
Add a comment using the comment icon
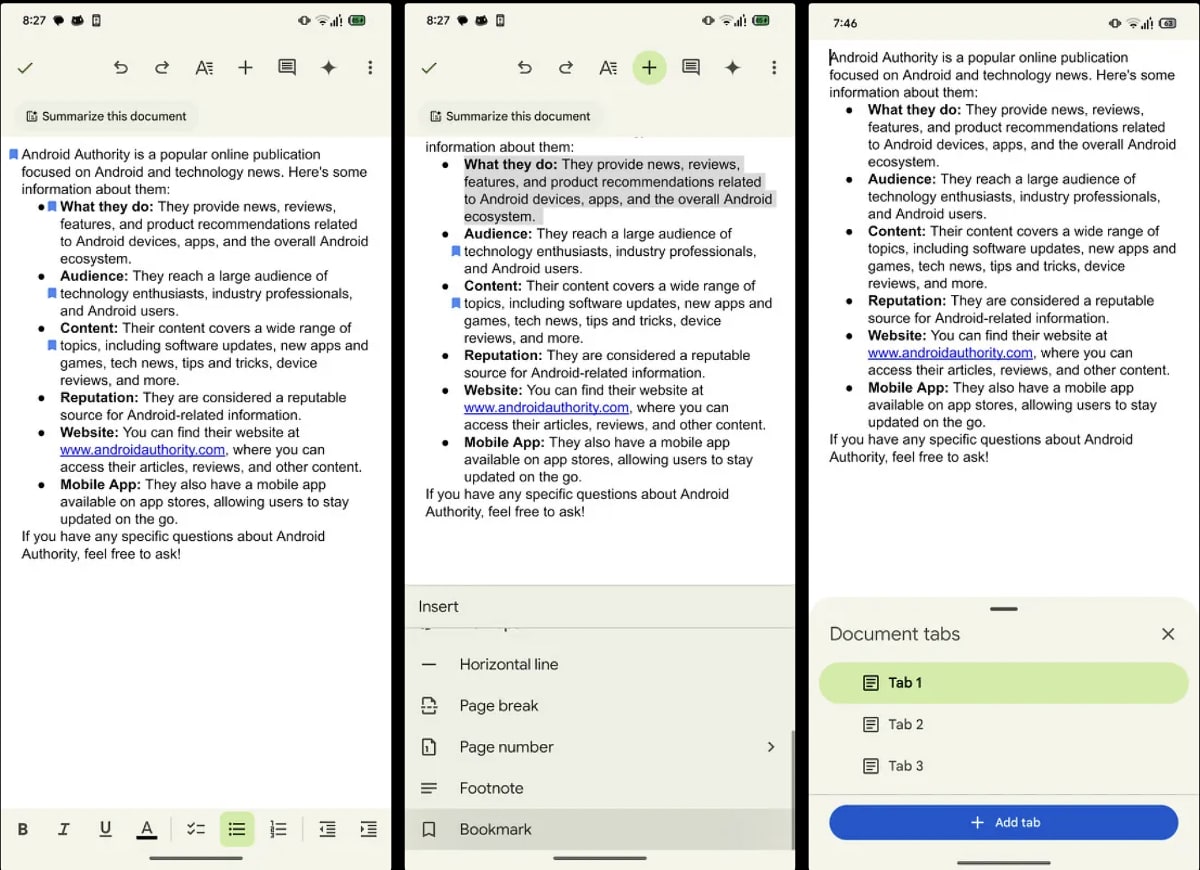tap(287, 68)
